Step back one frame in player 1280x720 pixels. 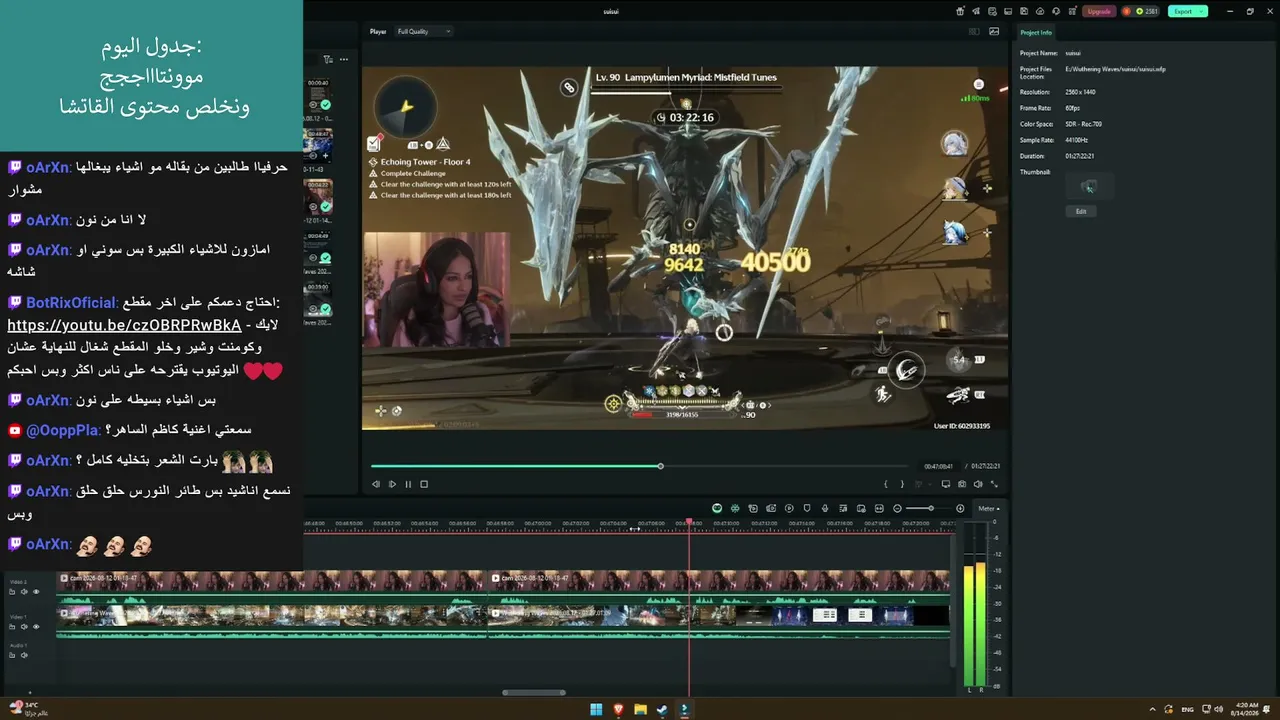(x=376, y=484)
